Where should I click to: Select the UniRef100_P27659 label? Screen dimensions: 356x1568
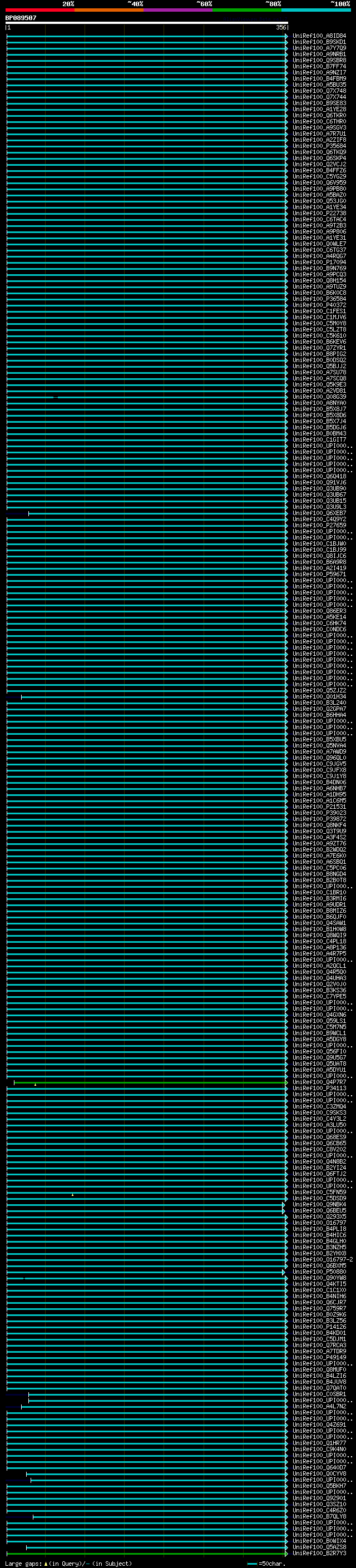coord(319,525)
